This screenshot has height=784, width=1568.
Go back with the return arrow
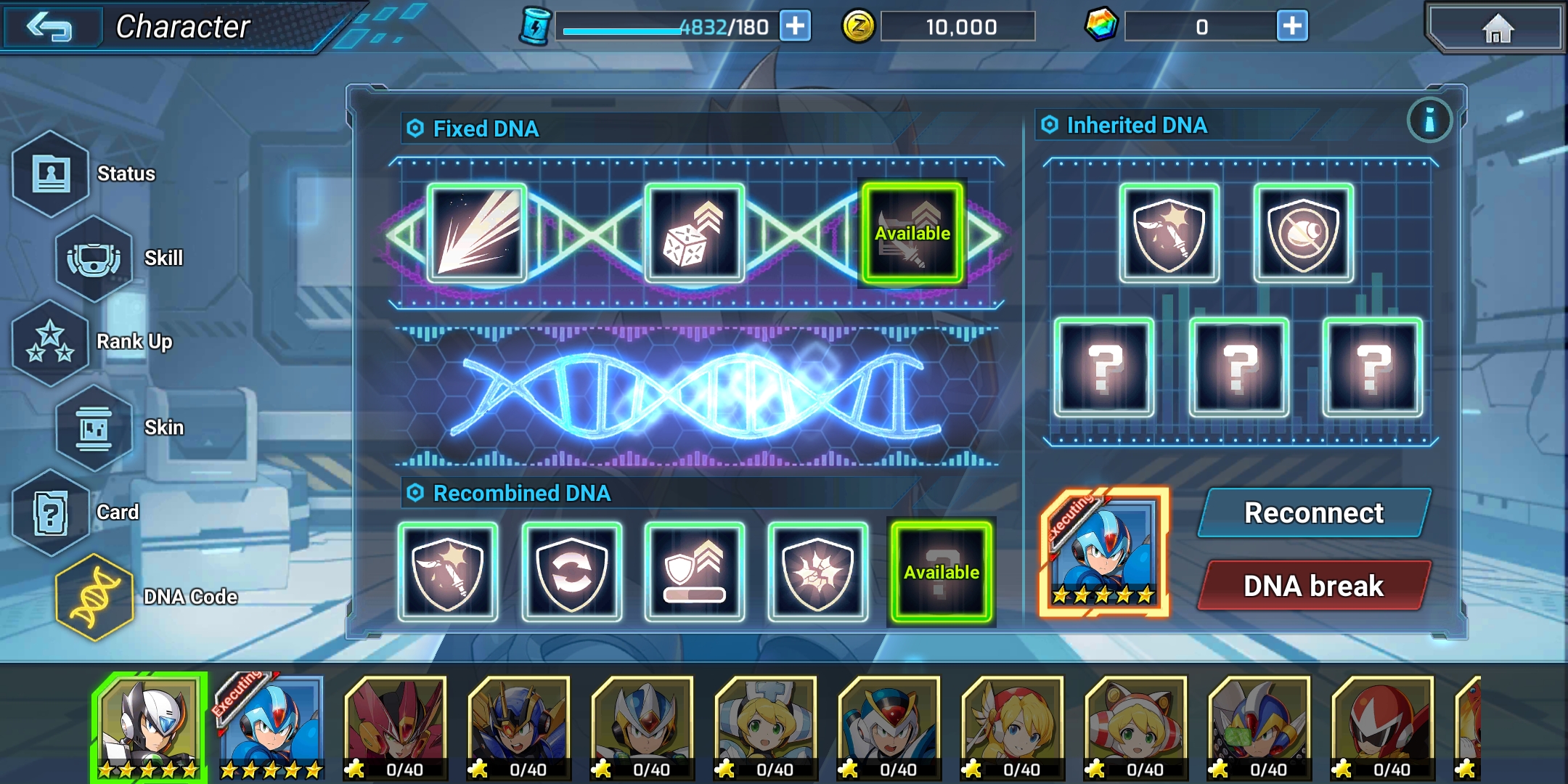49,28
